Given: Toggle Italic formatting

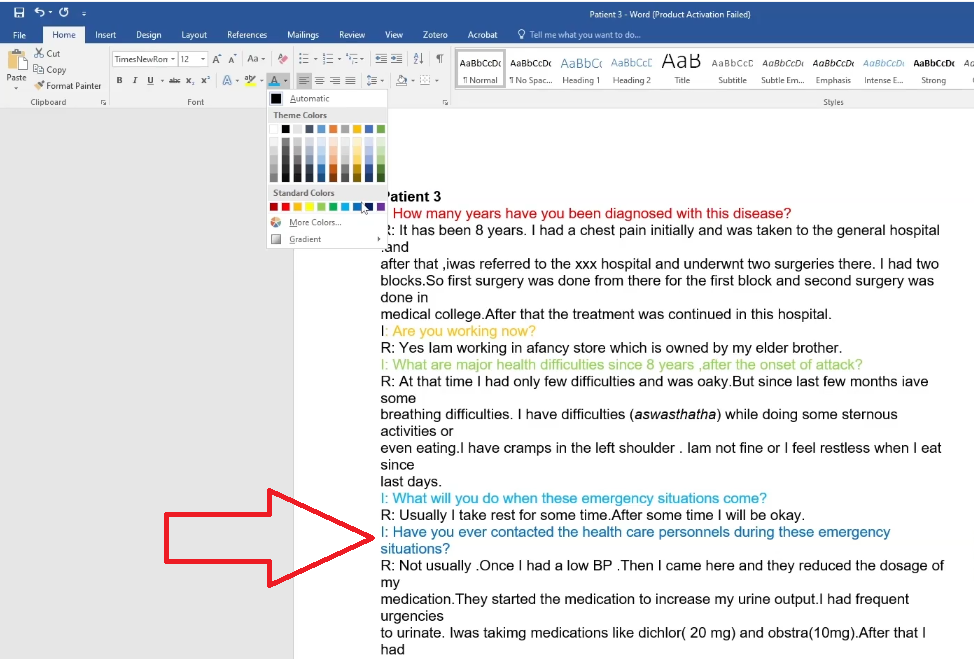Looking at the screenshot, I should click(134, 81).
